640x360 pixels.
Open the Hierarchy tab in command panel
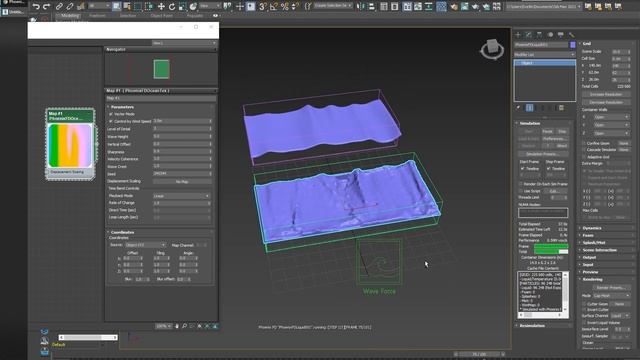[539, 35]
